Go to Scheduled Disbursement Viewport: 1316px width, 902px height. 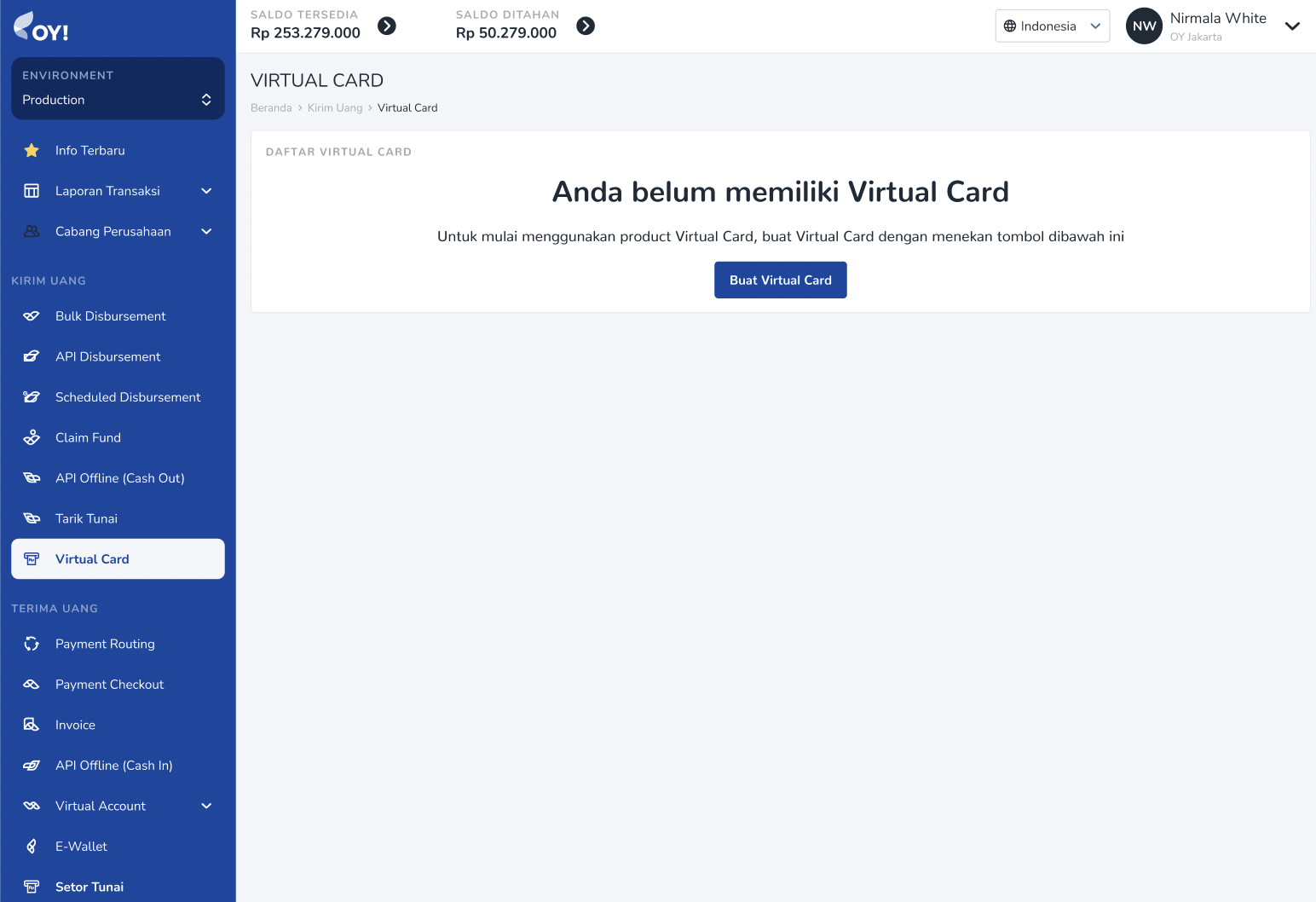click(118, 397)
